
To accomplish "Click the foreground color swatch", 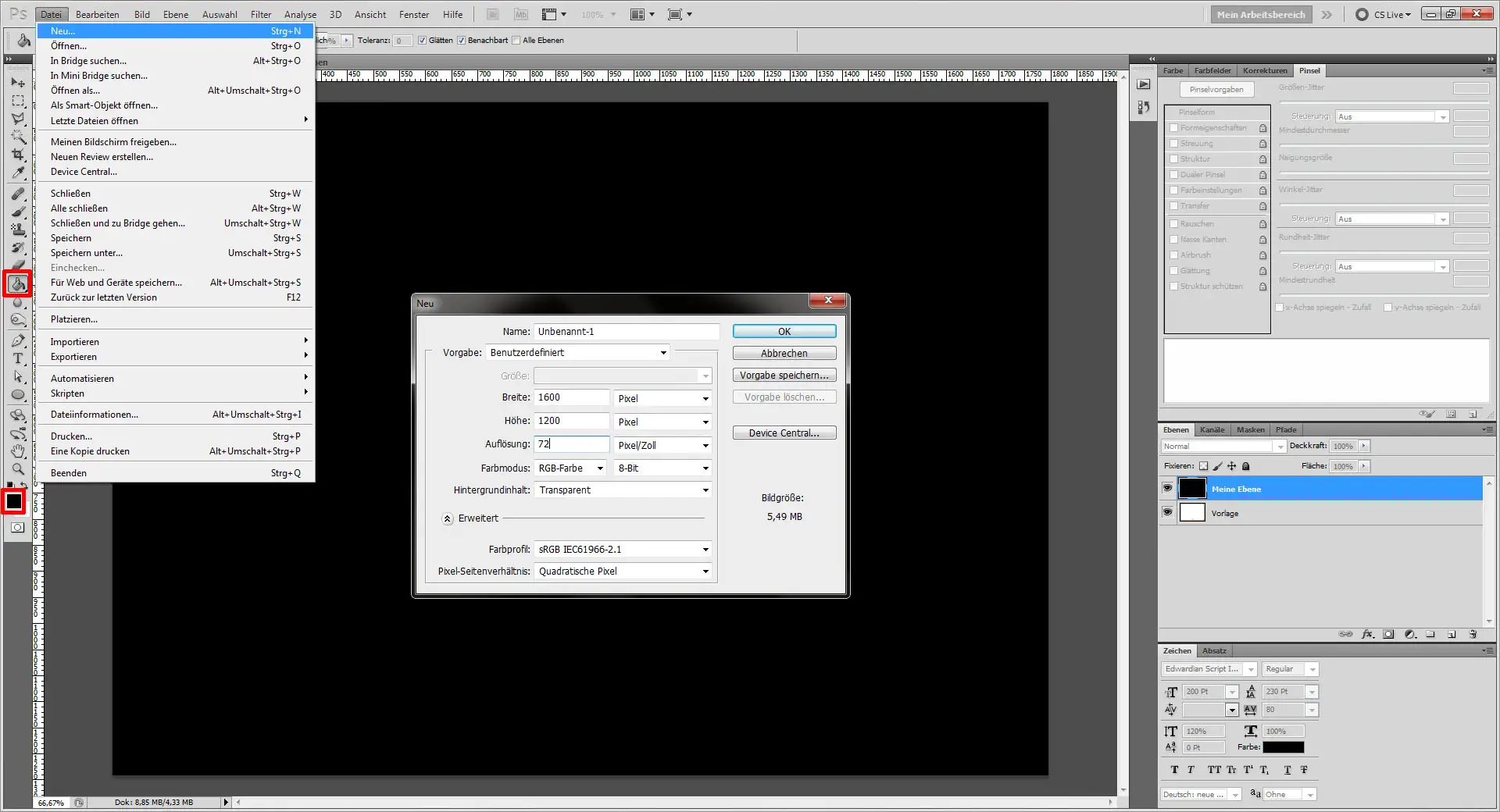I will click(x=13, y=500).
